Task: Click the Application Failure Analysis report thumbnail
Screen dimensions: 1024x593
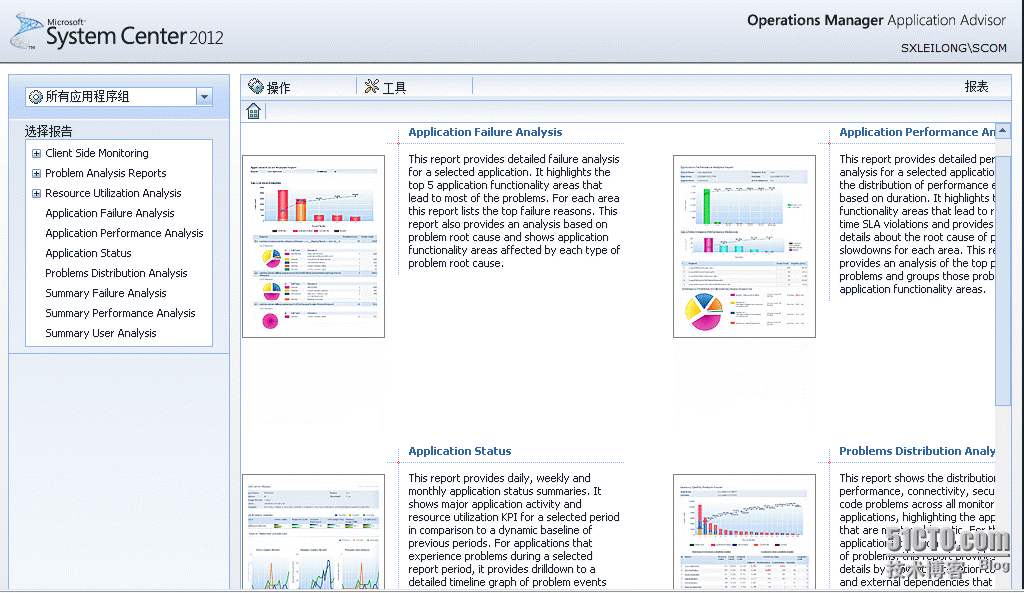Action: (313, 246)
